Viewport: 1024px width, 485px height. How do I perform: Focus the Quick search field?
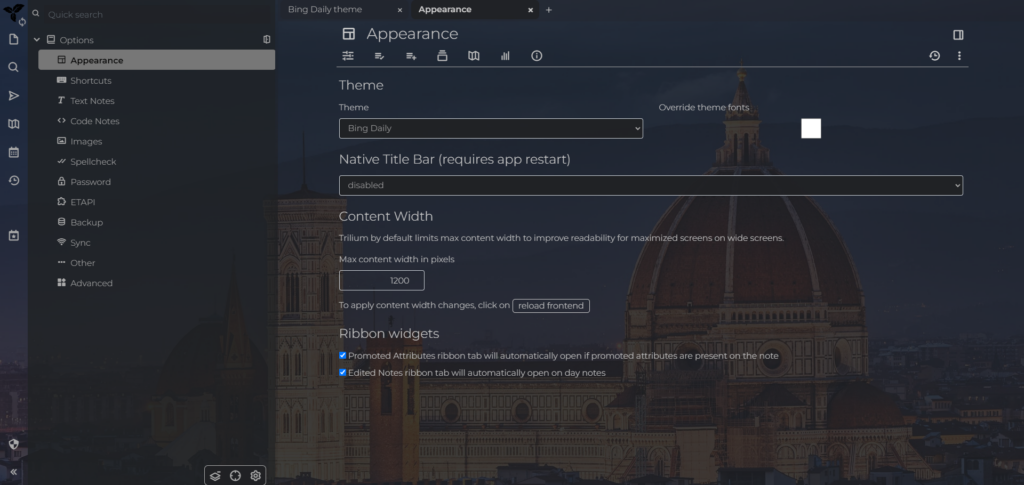tap(157, 14)
